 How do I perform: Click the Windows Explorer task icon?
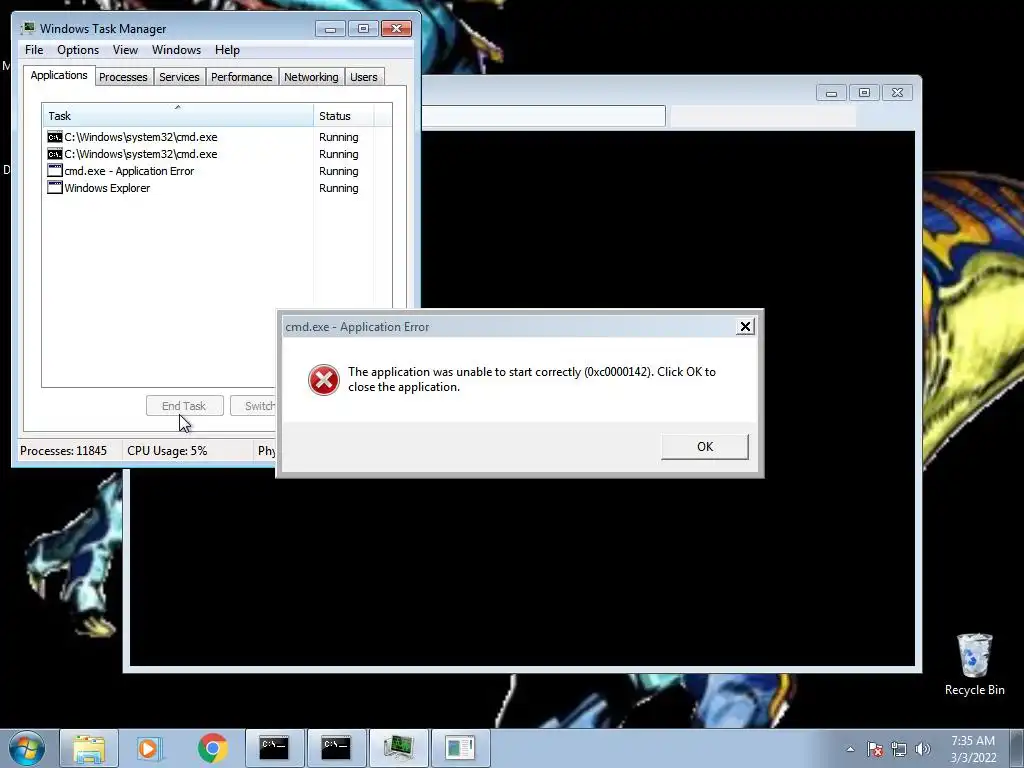(x=55, y=187)
